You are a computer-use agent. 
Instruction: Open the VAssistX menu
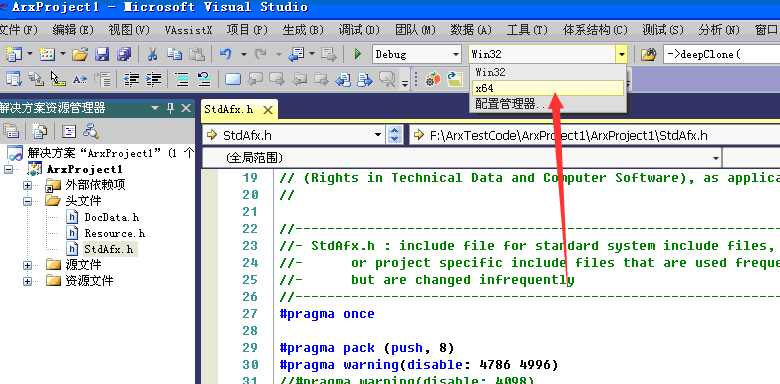[x=189, y=30]
